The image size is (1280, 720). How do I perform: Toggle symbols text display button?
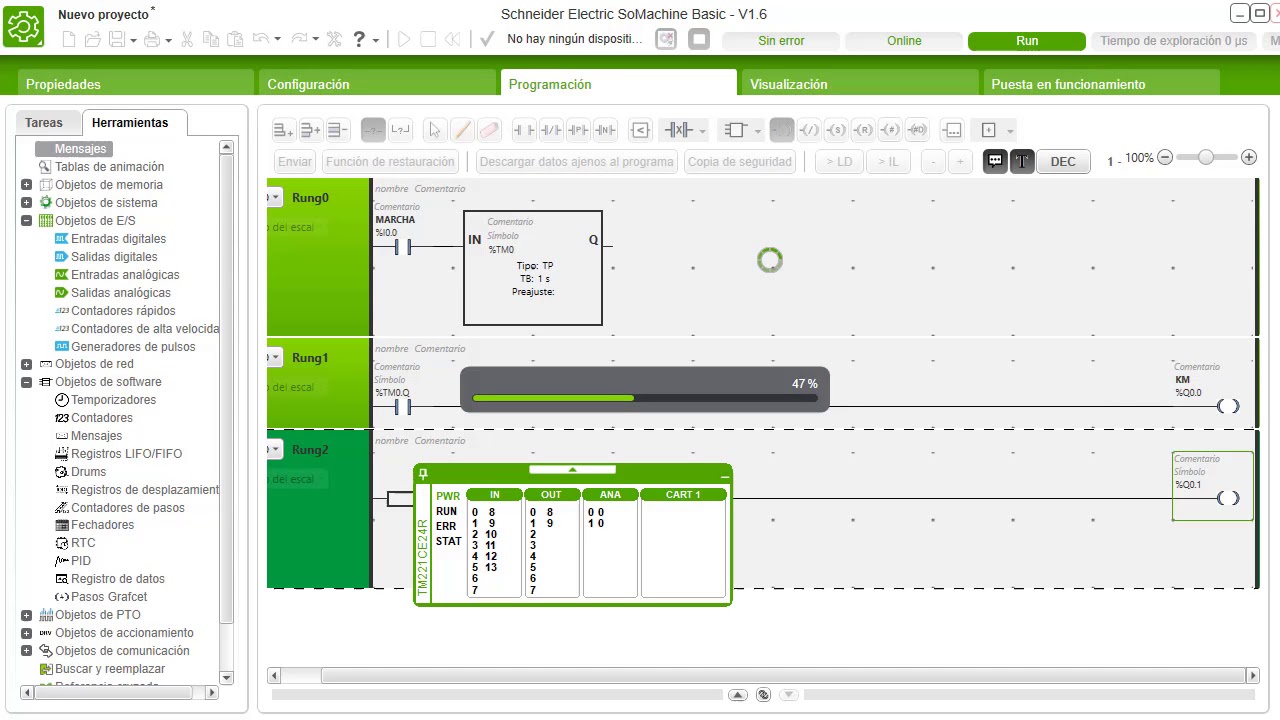(1022, 161)
